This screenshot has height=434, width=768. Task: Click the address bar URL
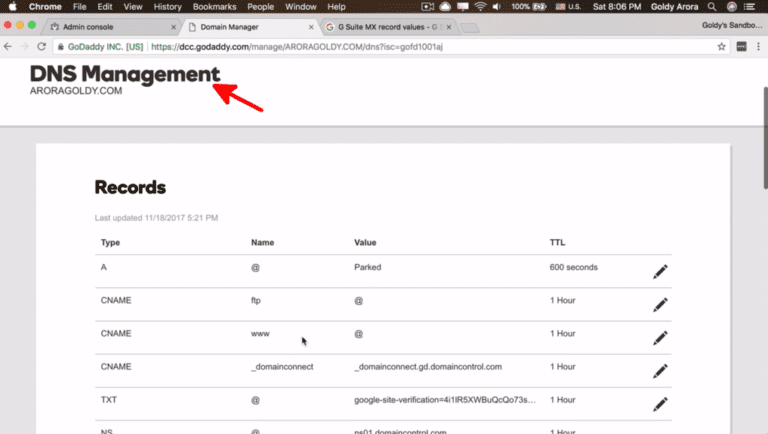[x=297, y=47]
